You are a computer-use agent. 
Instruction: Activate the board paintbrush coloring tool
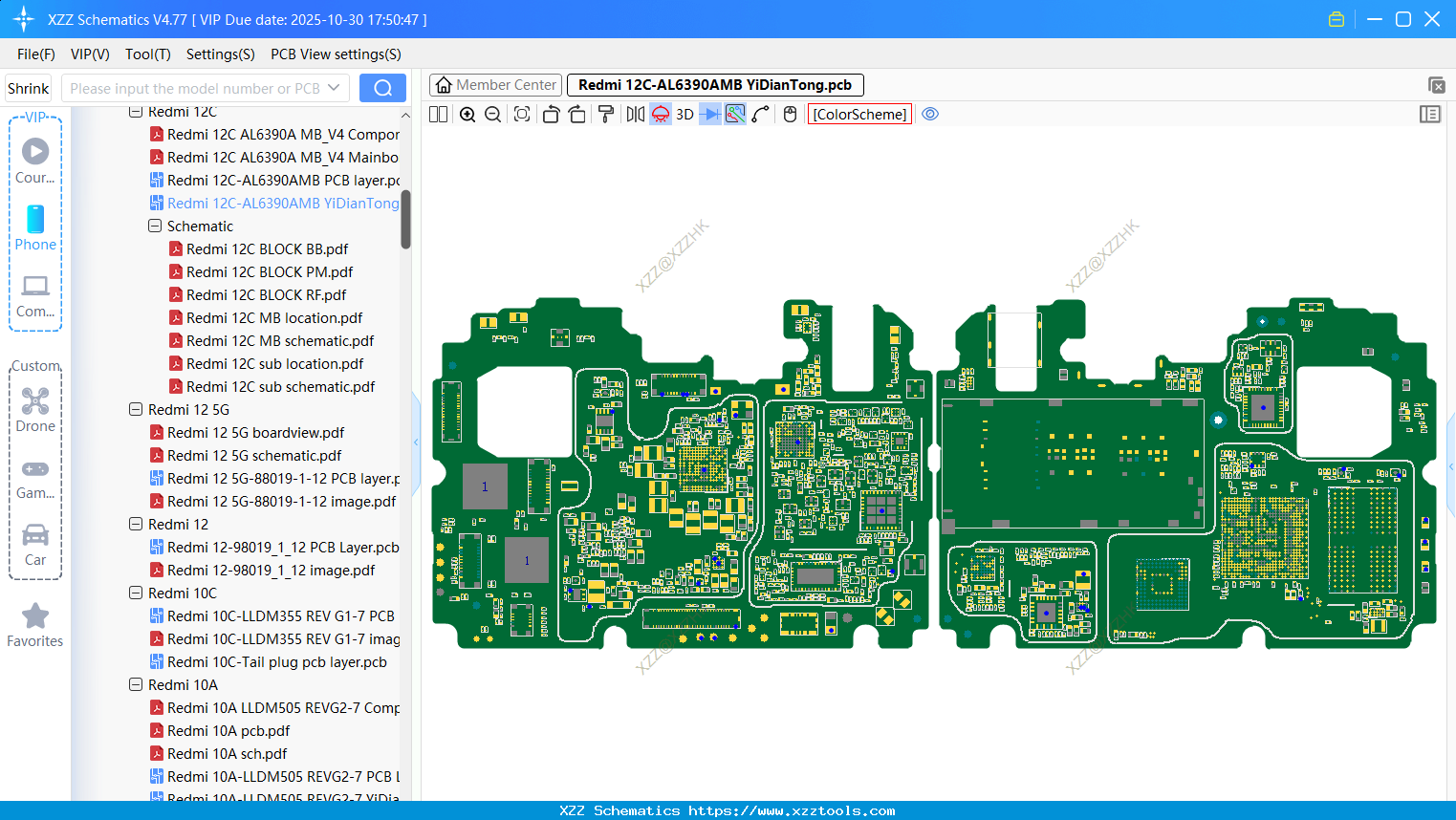605,114
